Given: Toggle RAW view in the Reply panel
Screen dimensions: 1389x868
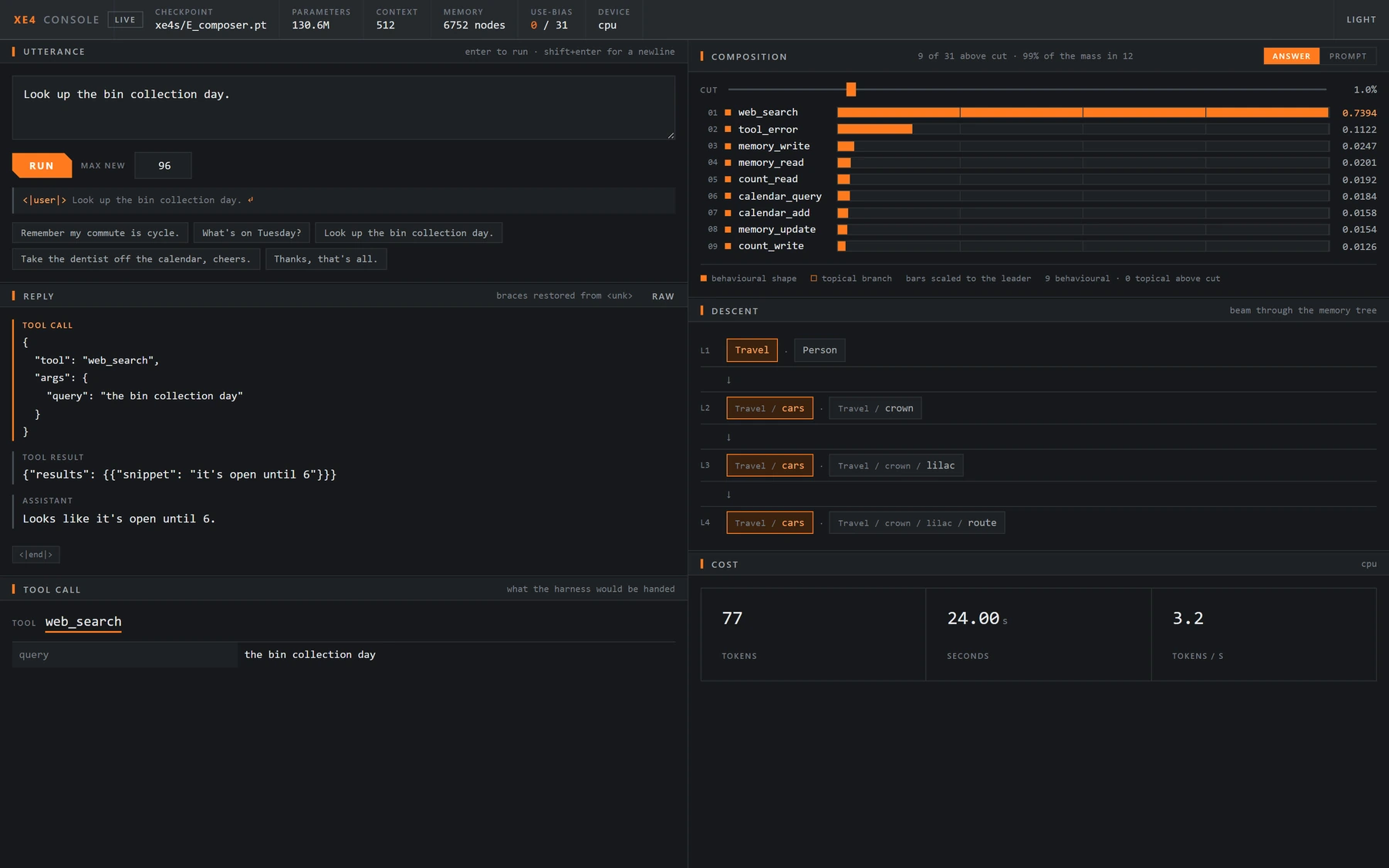Looking at the screenshot, I should (x=663, y=296).
